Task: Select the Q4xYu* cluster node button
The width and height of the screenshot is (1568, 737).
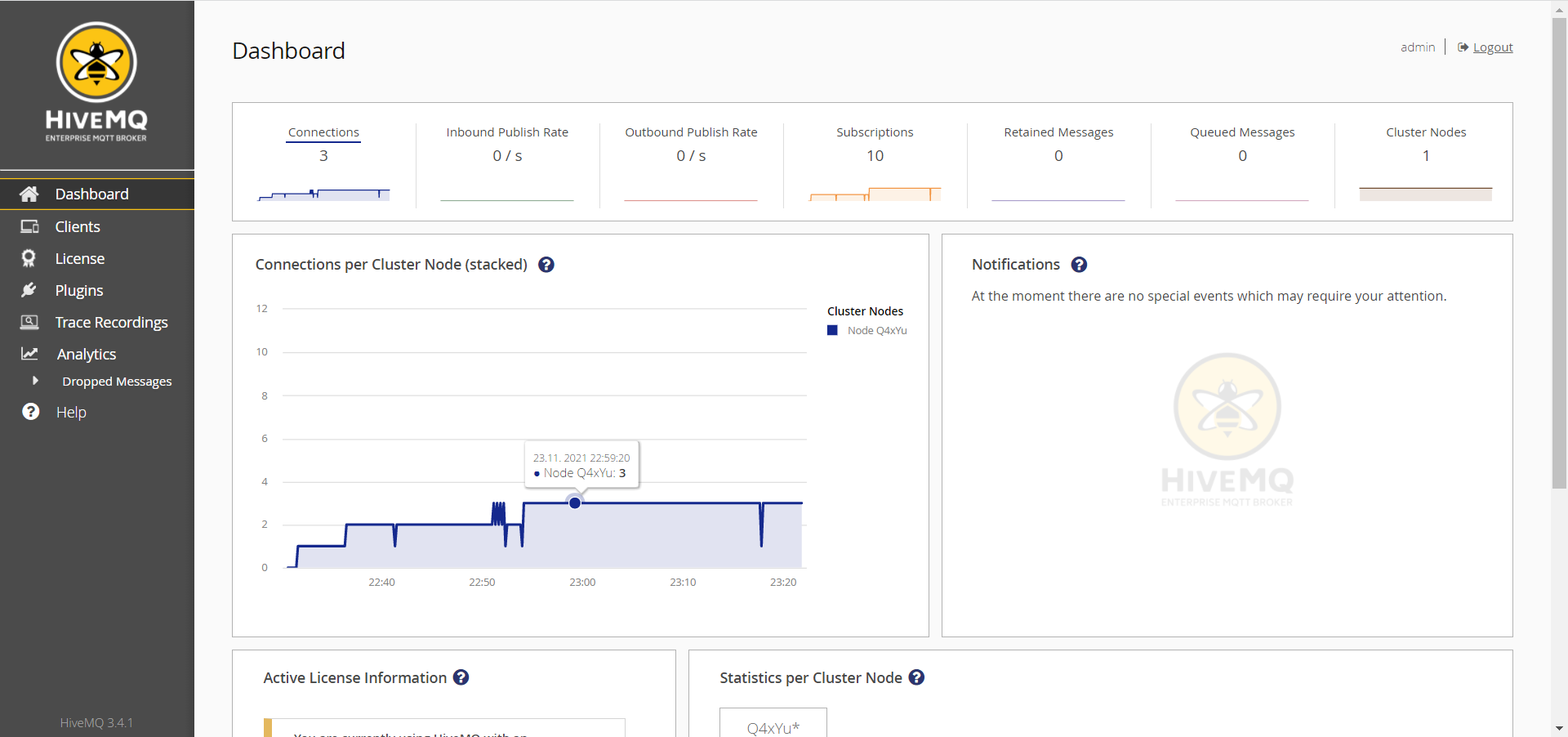Action: point(773,727)
